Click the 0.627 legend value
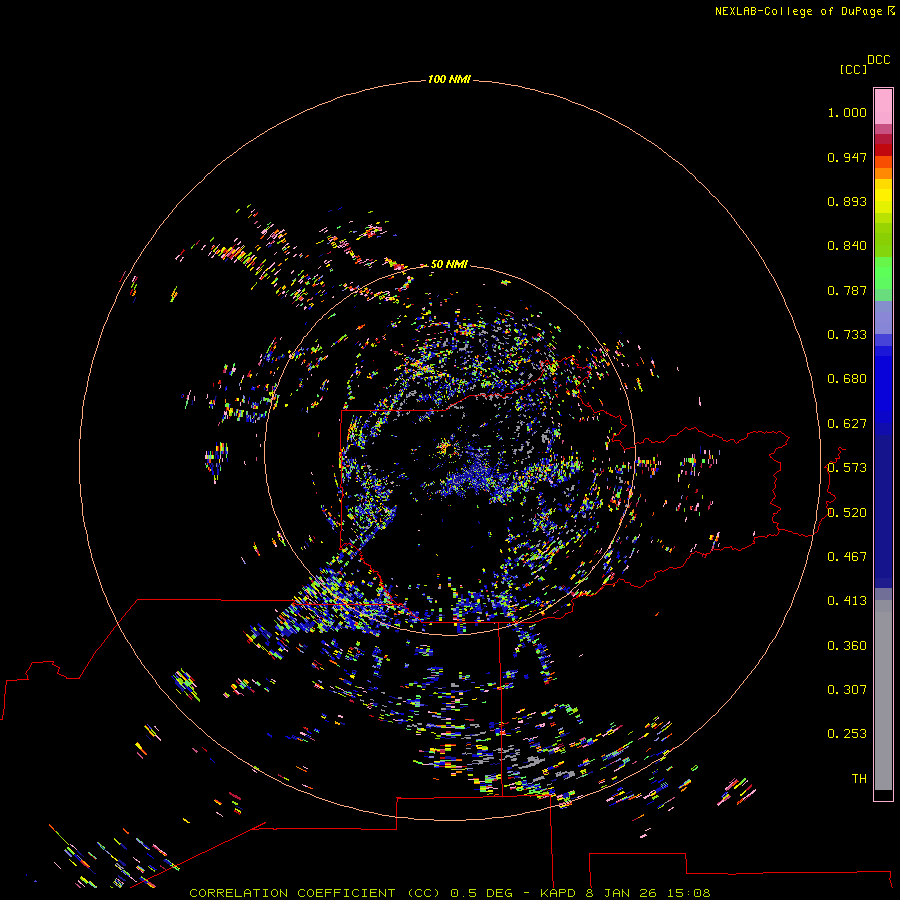The width and height of the screenshot is (900, 900). point(847,424)
